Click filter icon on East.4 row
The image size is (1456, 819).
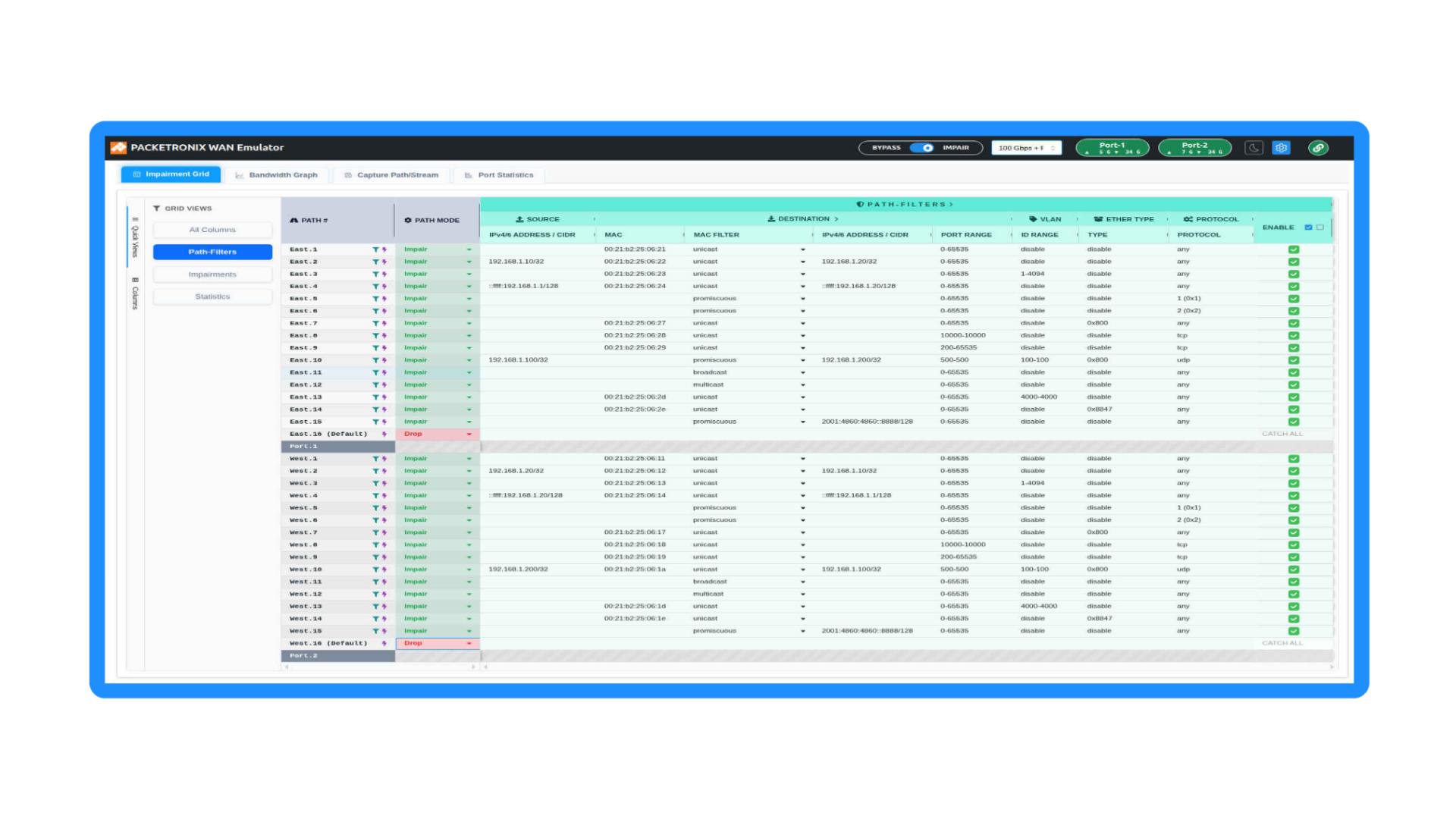click(x=375, y=287)
